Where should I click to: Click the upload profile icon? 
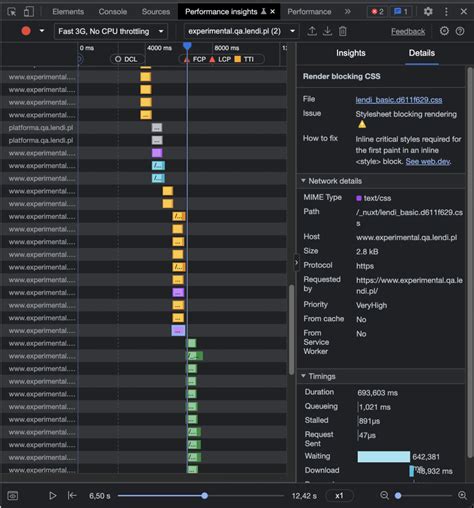coord(312,31)
